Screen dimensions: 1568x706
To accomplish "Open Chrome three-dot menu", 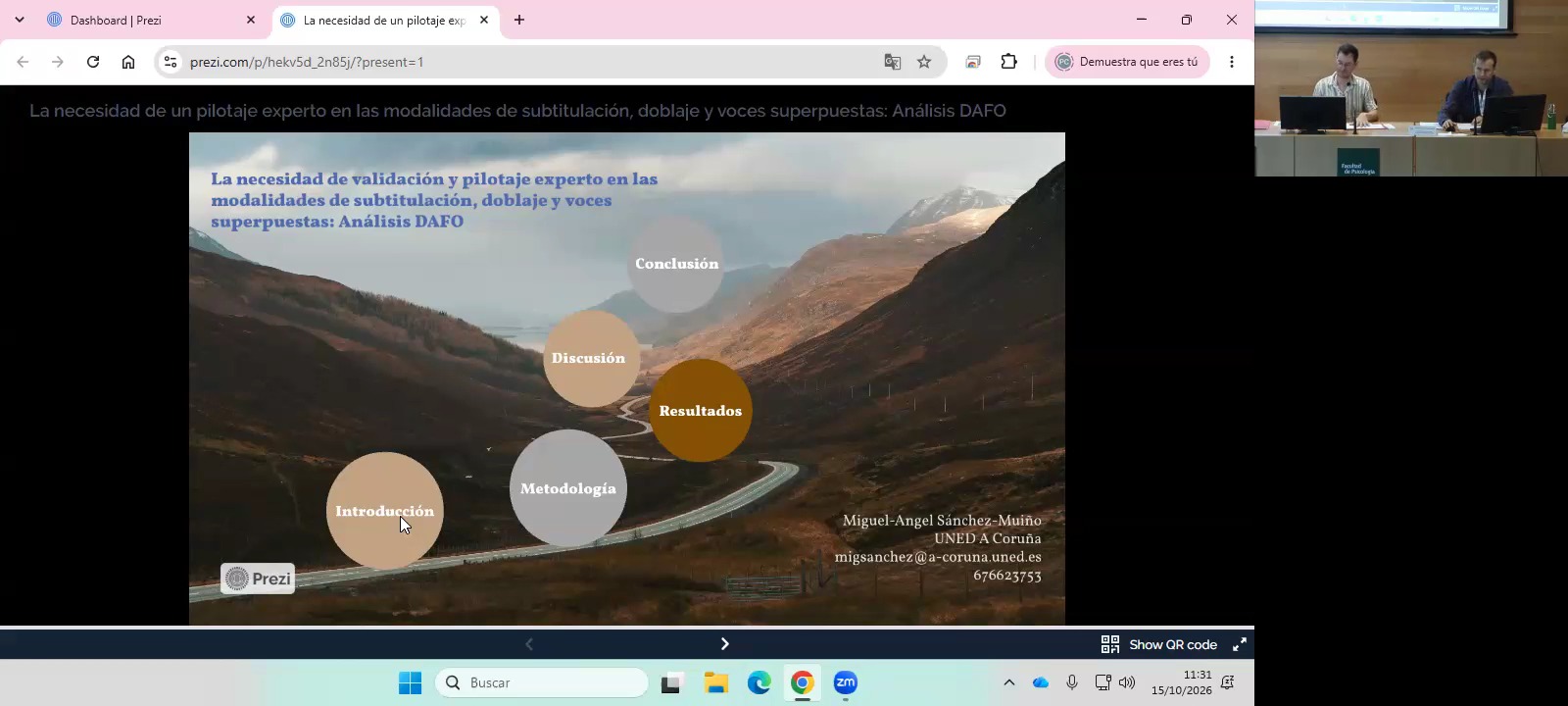I will tap(1232, 62).
